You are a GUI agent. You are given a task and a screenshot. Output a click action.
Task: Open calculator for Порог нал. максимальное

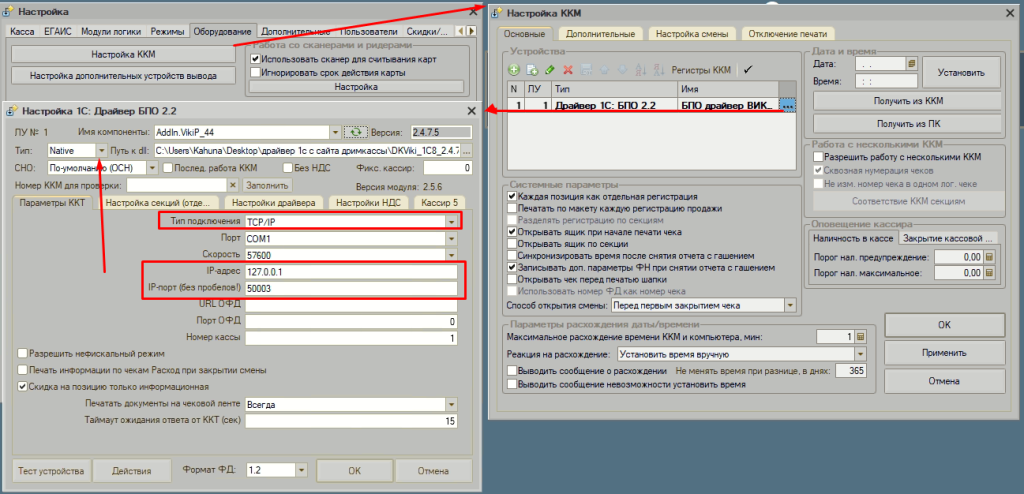click(989, 272)
